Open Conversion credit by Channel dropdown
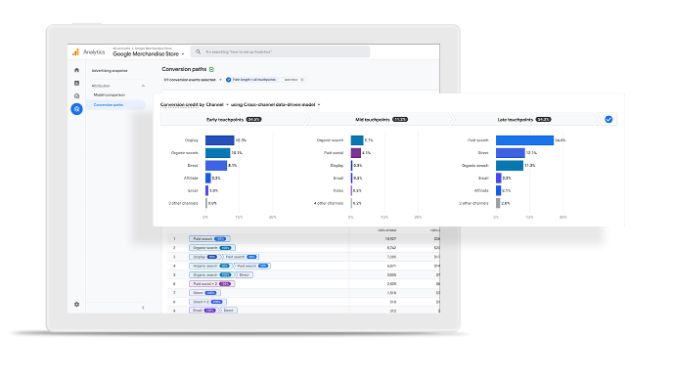679x391 pixels. (x=194, y=105)
